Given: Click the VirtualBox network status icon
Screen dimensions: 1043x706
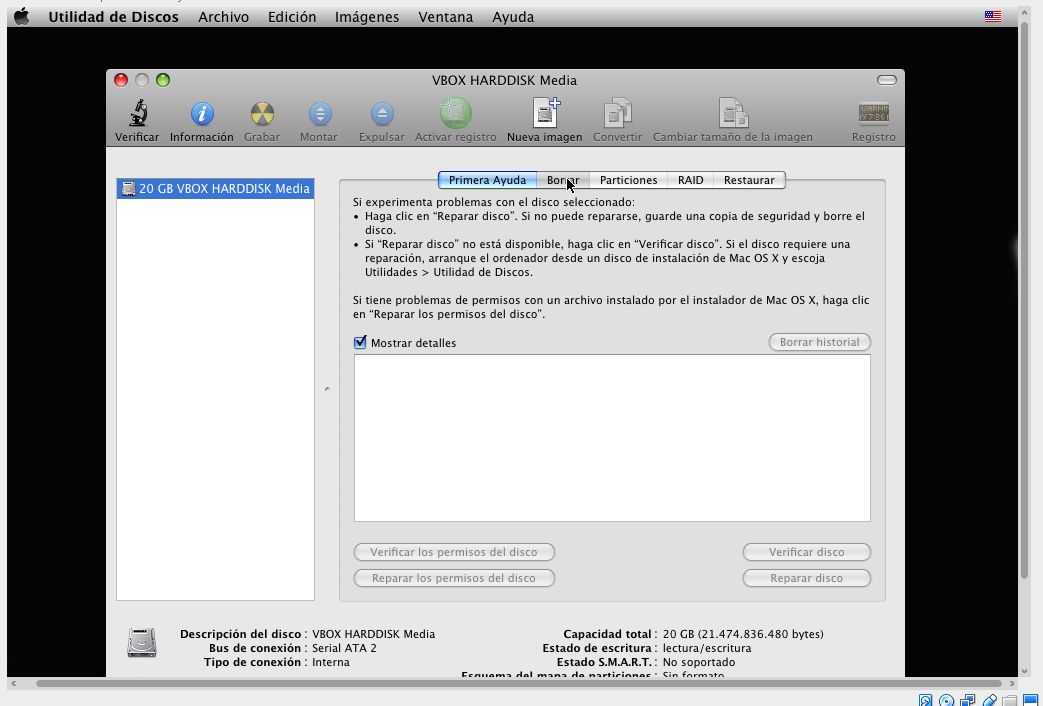Looking at the screenshot, I should coord(968,700).
